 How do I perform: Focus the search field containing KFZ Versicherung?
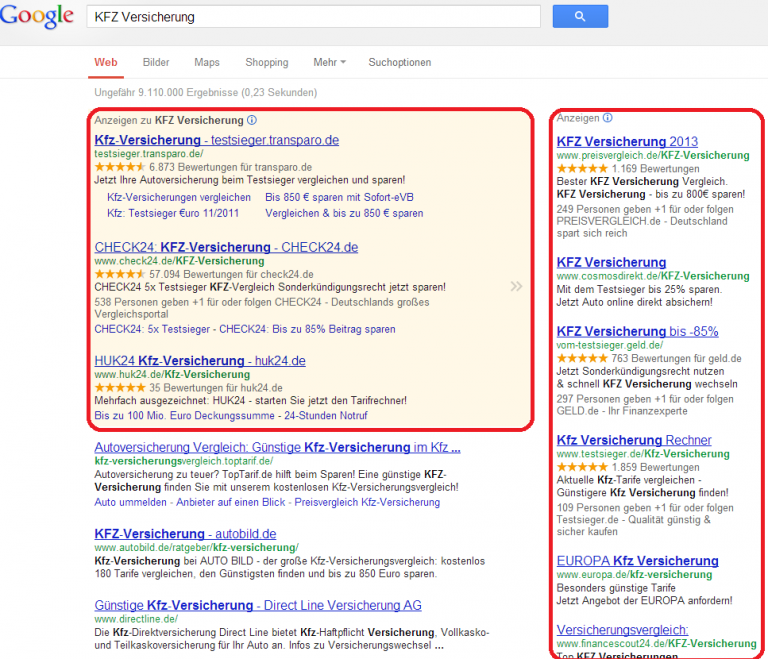313,17
